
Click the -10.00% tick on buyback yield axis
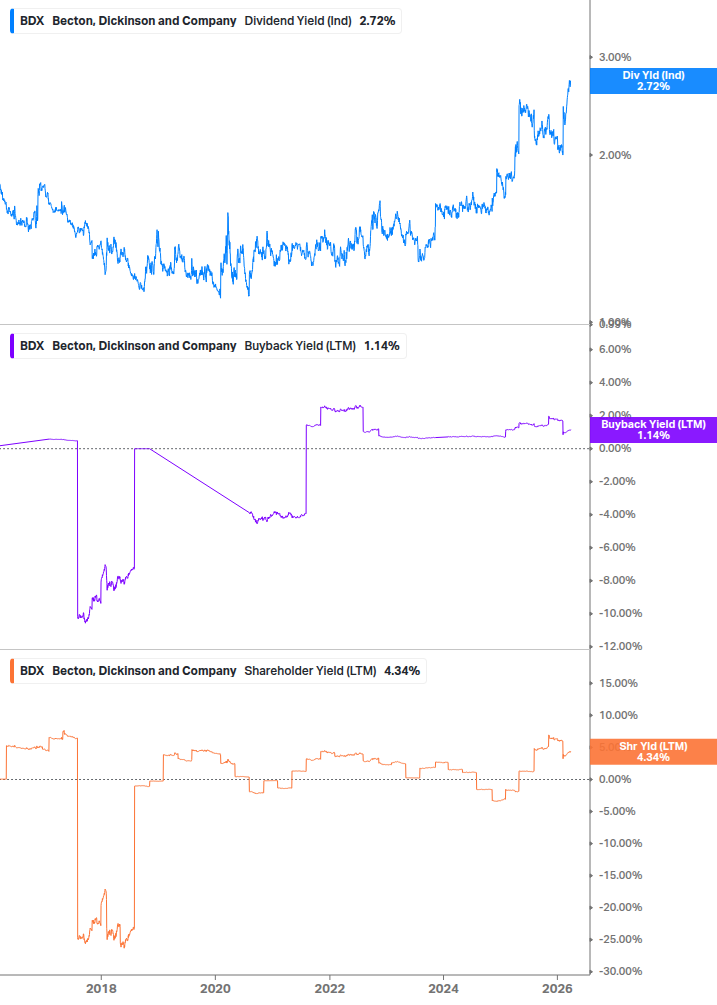tap(620, 613)
